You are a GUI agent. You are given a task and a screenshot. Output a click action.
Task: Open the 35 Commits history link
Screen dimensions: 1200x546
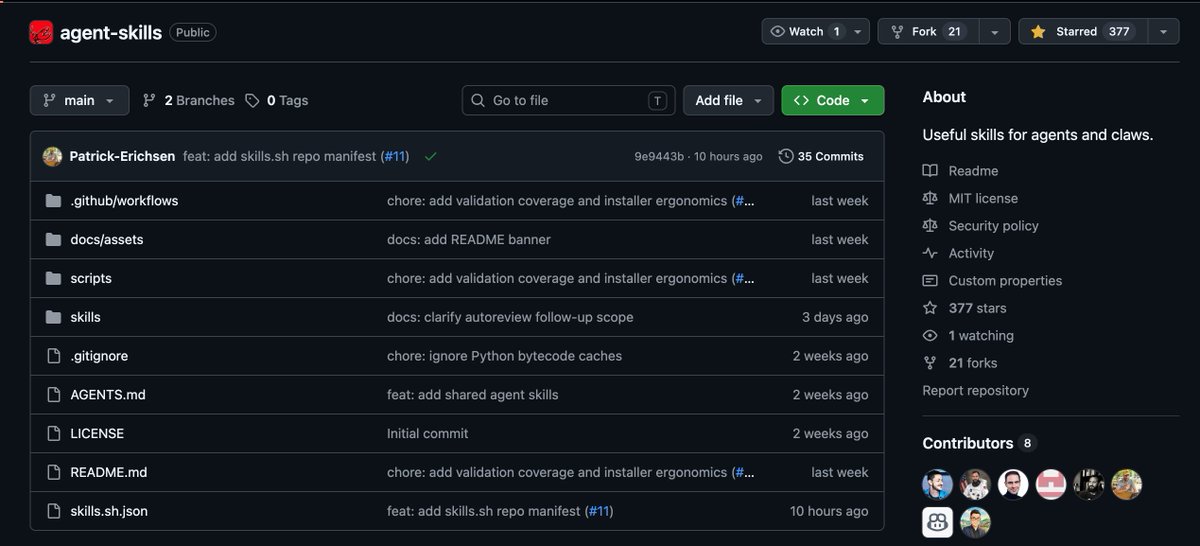tap(821, 156)
